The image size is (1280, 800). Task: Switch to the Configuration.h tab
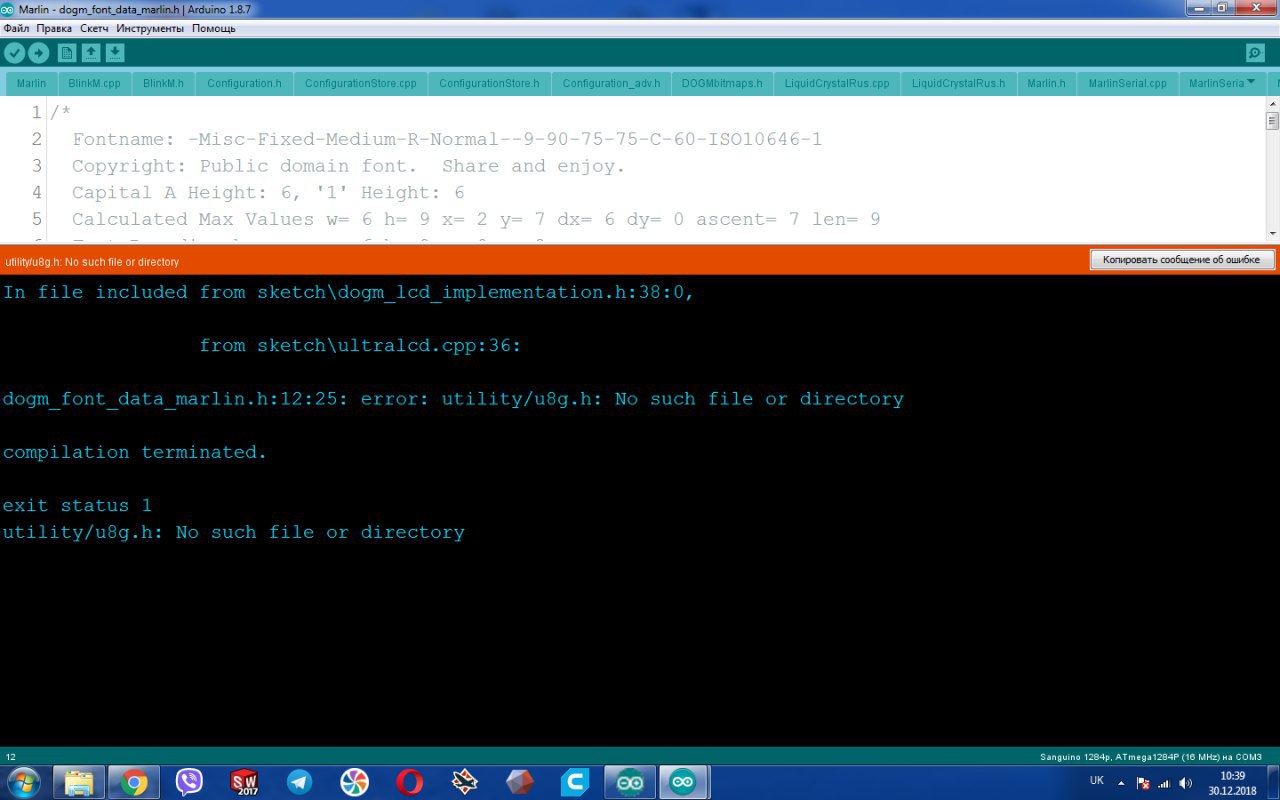[244, 83]
